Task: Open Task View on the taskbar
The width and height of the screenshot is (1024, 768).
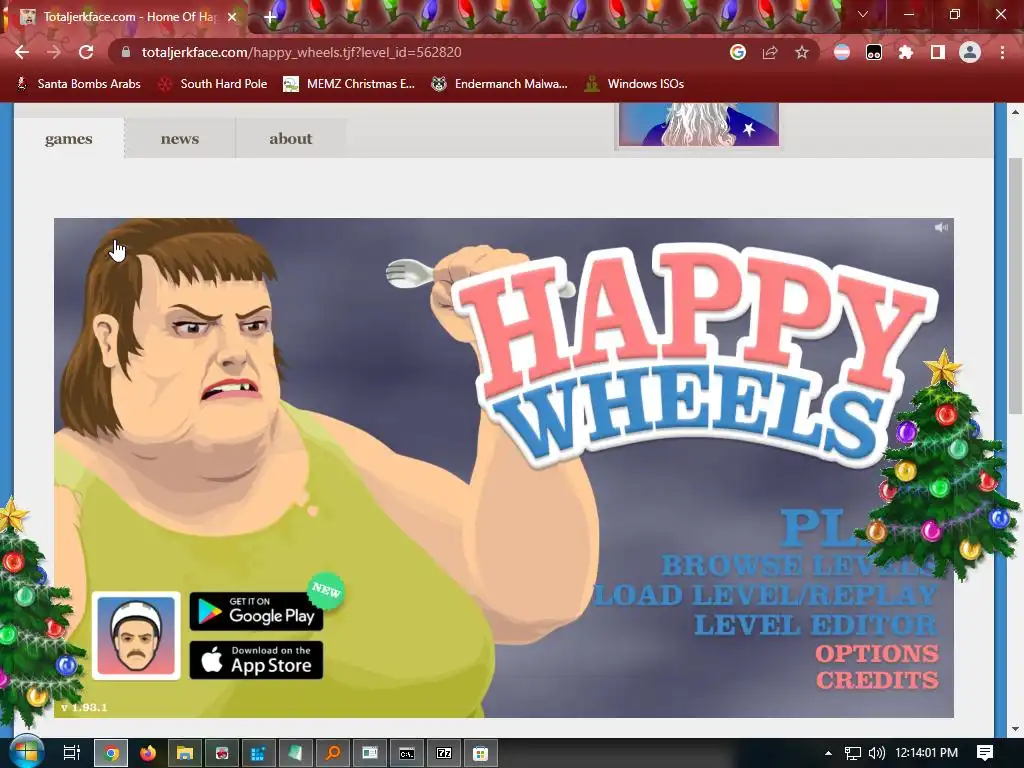Action: coord(71,753)
